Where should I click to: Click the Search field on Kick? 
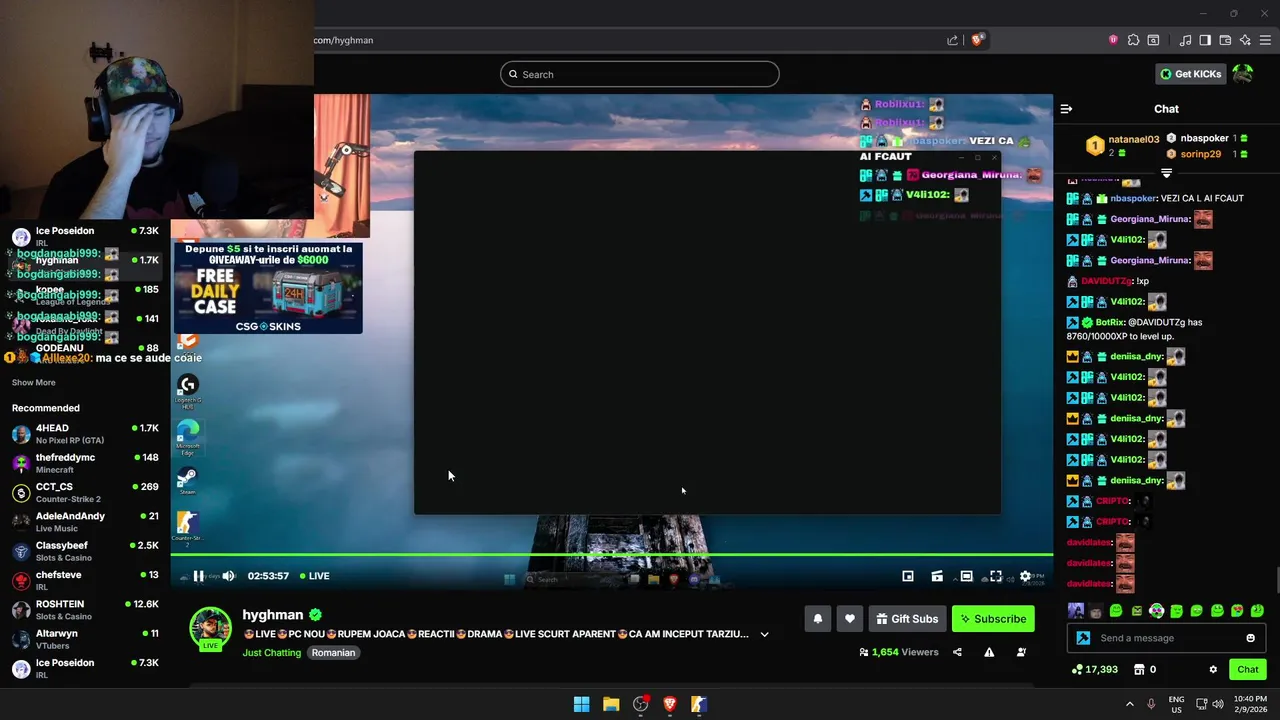tap(640, 74)
